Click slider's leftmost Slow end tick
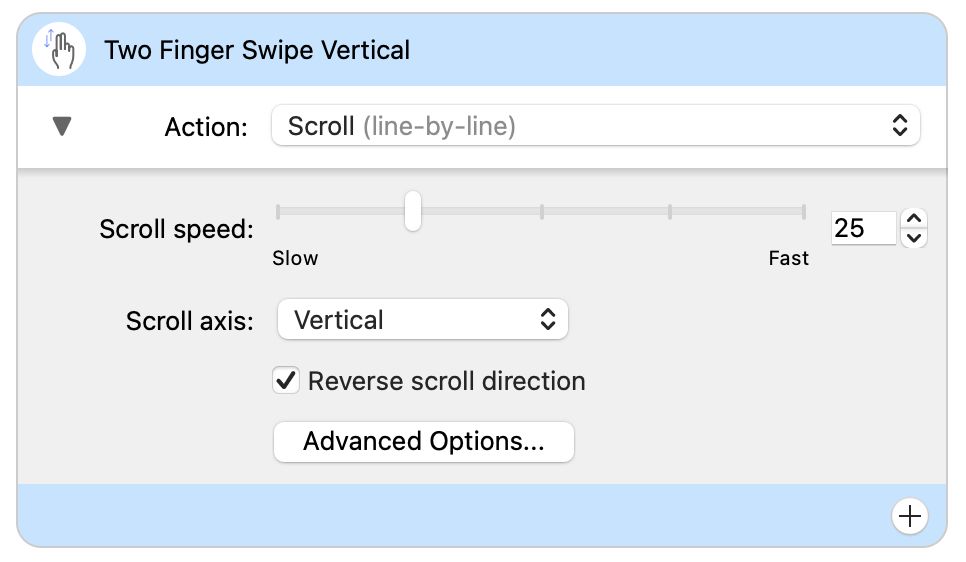The width and height of the screenshot is (966, 562). pos(279,211)
